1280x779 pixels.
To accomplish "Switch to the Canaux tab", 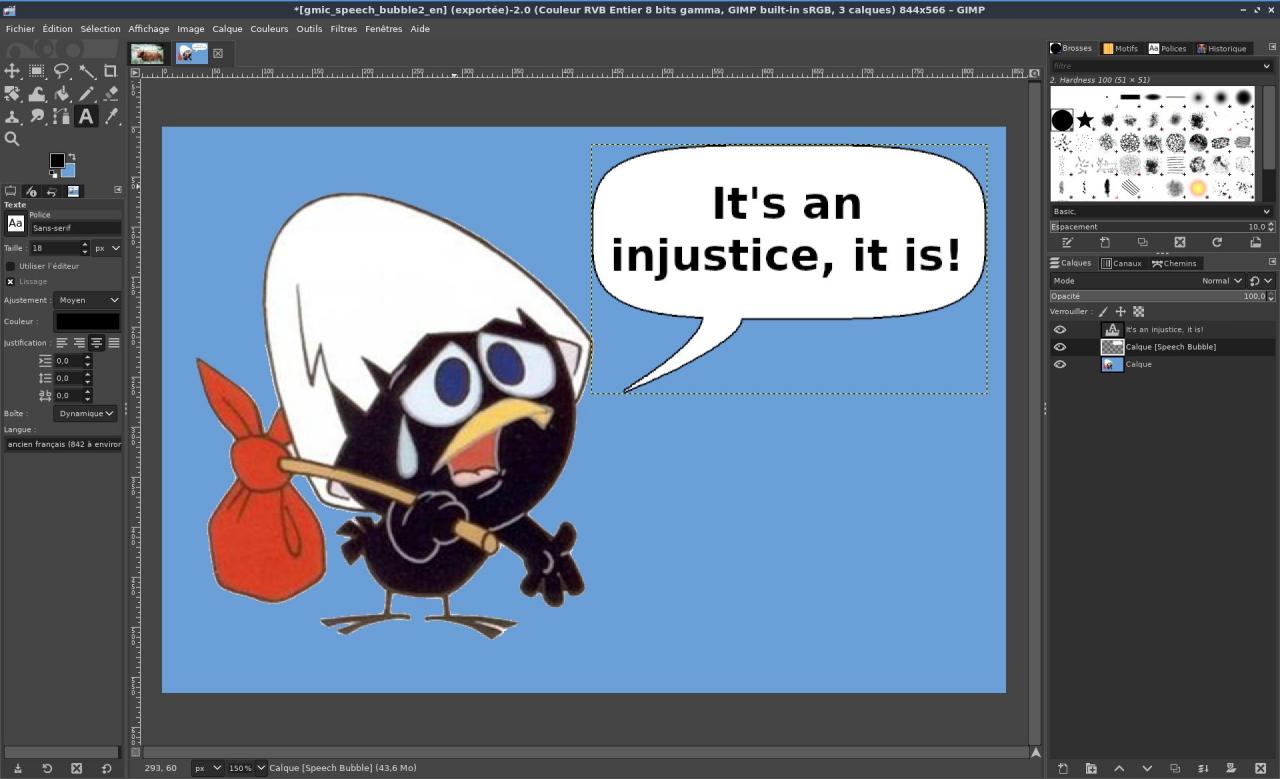I will click(1121, 263).
